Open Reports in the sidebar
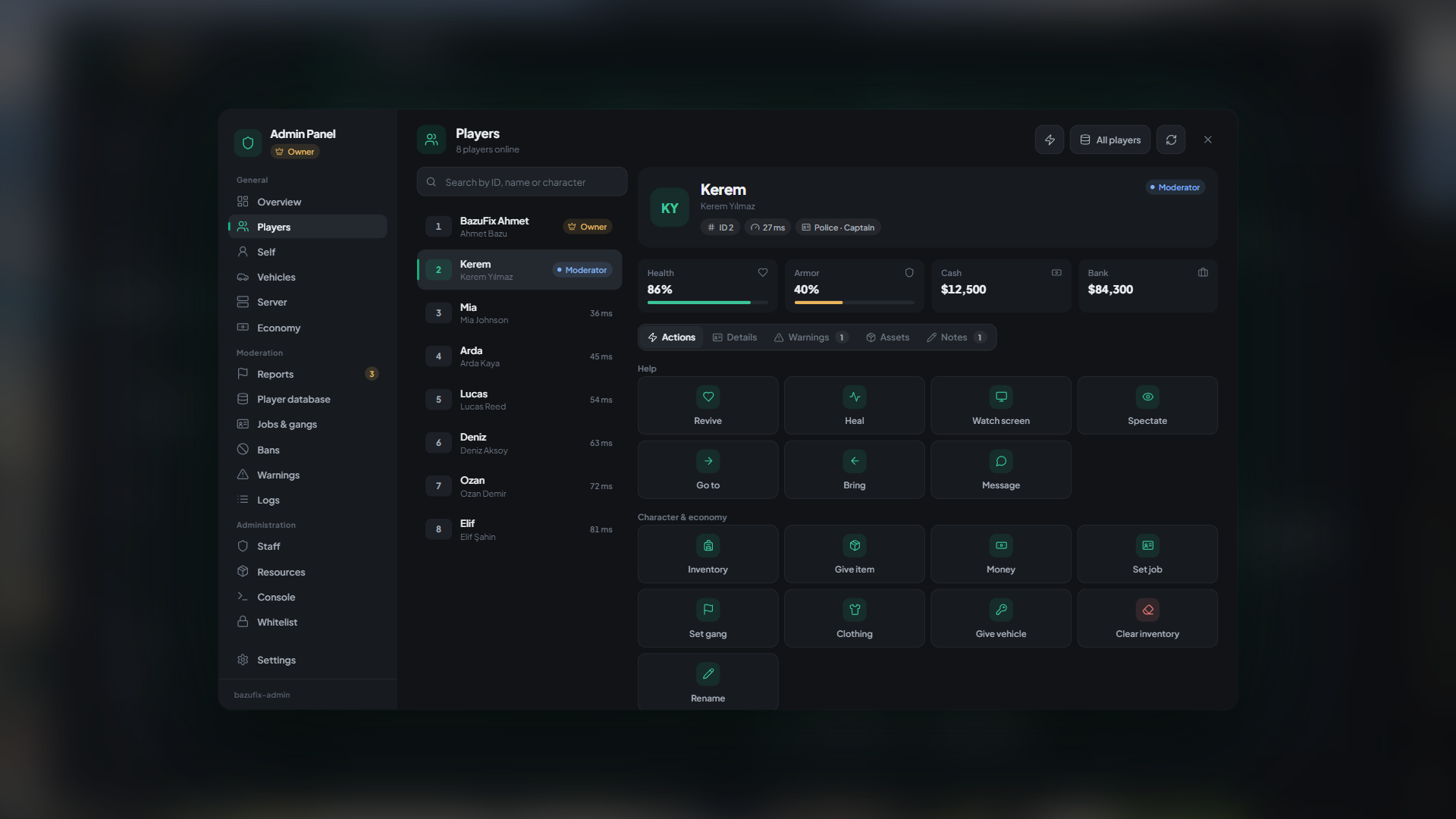Viewport: 1456px width, 819px height. [x=307, y=374]
